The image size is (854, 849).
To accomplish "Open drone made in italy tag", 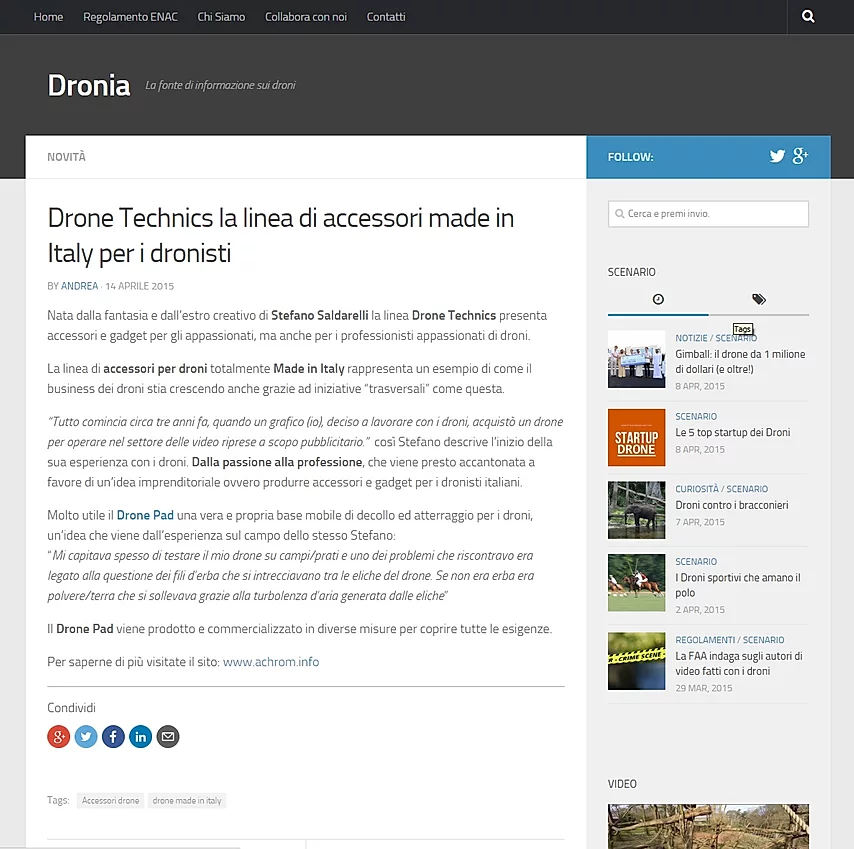I will pos(187,801).
